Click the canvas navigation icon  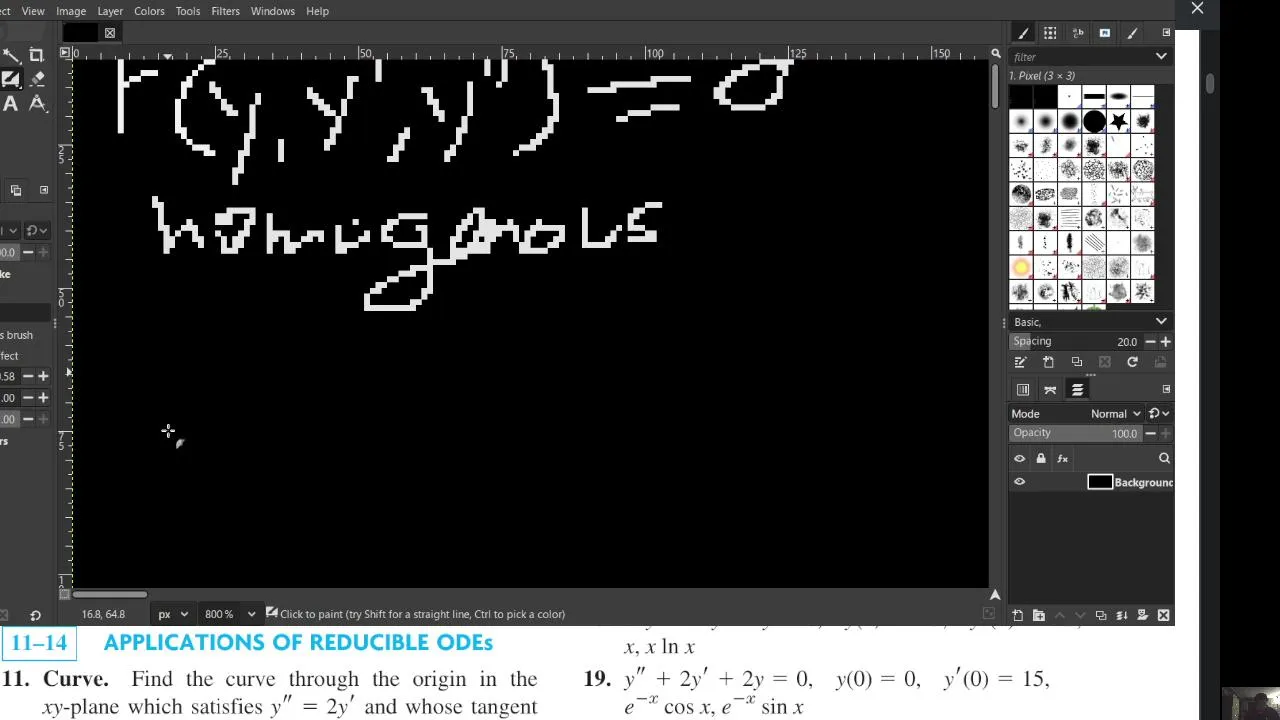[995, 595]
